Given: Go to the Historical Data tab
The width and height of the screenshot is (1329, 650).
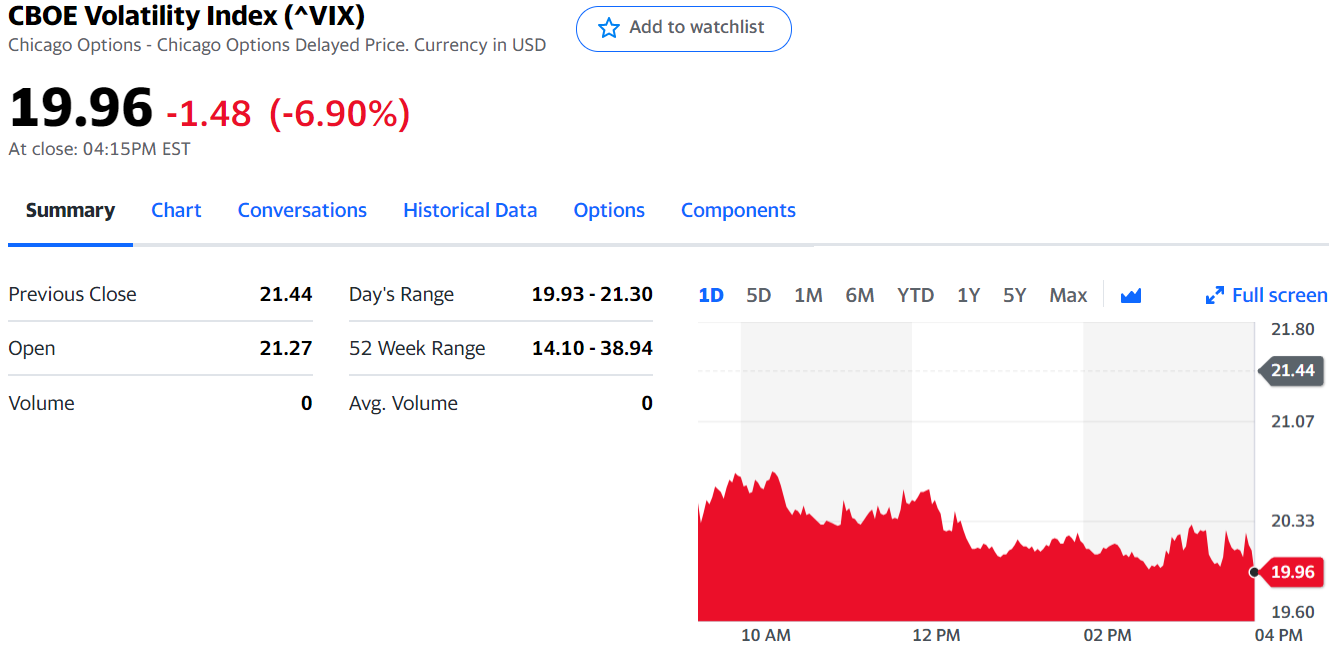Looking at the screenshot, I should pos(470,210).
